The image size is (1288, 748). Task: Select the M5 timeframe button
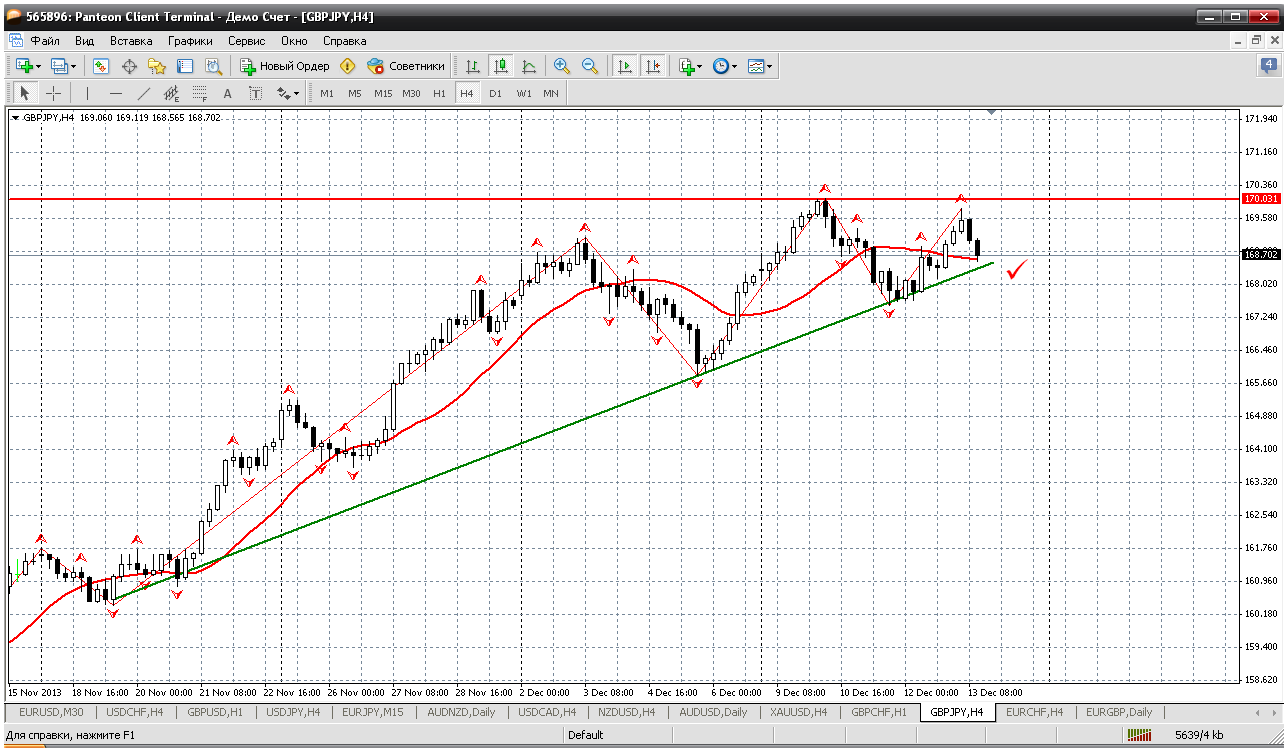(x=355, y=93)
